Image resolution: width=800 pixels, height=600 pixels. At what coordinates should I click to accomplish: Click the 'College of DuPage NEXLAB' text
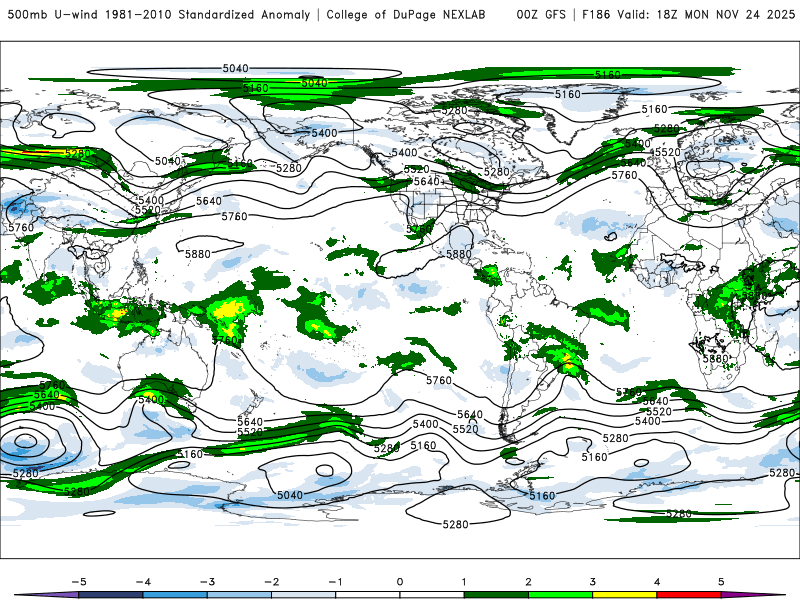tap(406, 14)
